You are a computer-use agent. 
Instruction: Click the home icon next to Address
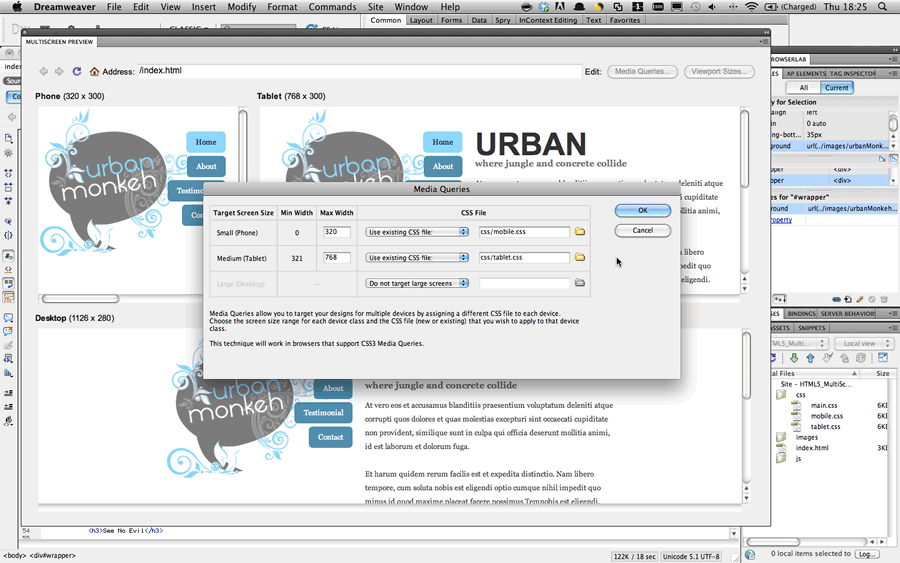coord(94,71)
